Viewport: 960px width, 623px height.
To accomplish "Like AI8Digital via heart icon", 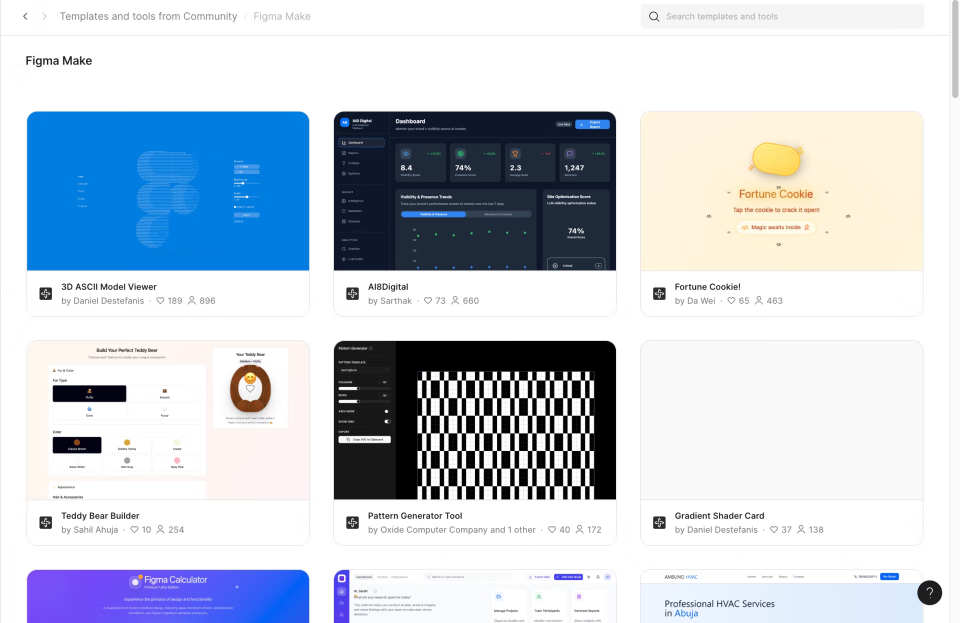I will pos(428,300).
